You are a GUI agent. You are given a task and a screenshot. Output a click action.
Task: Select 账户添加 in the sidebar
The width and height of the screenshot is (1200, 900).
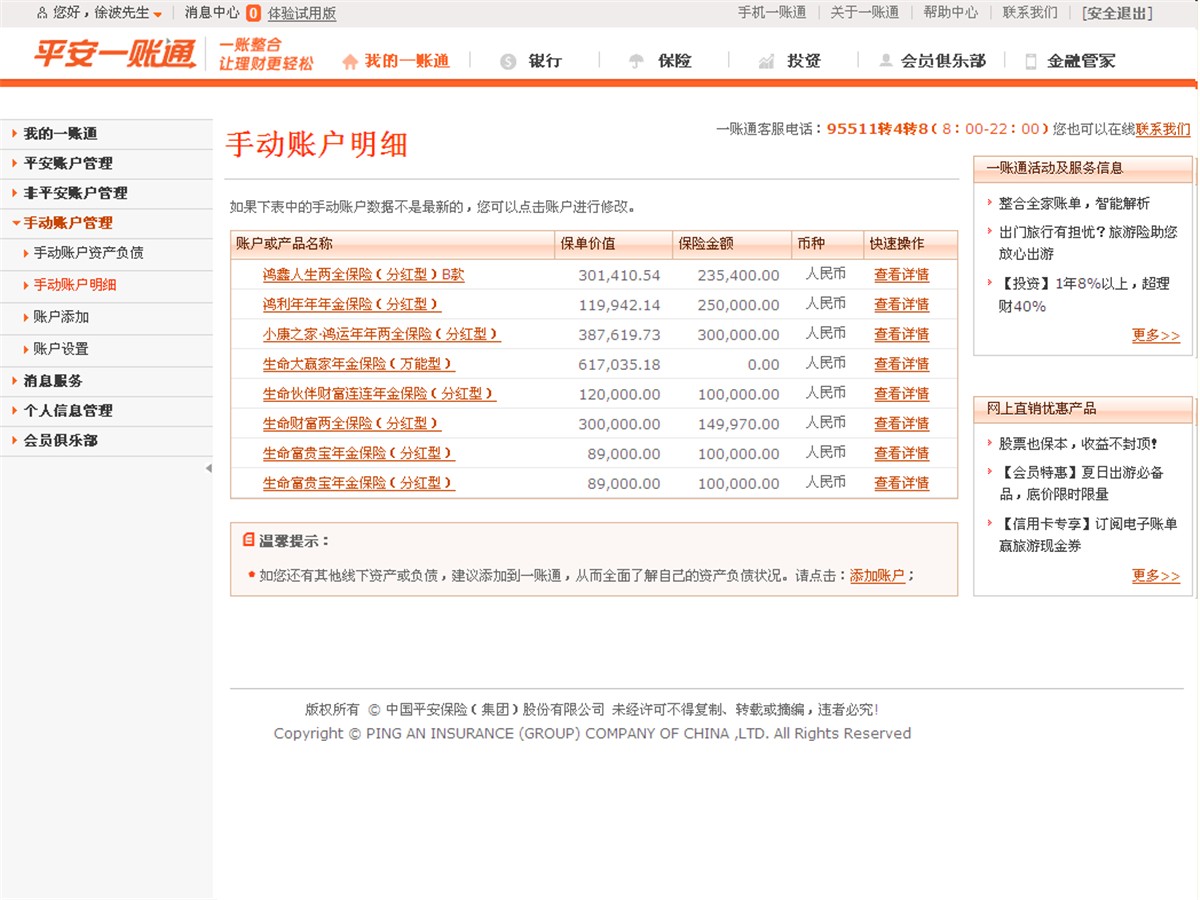[61, 317]
